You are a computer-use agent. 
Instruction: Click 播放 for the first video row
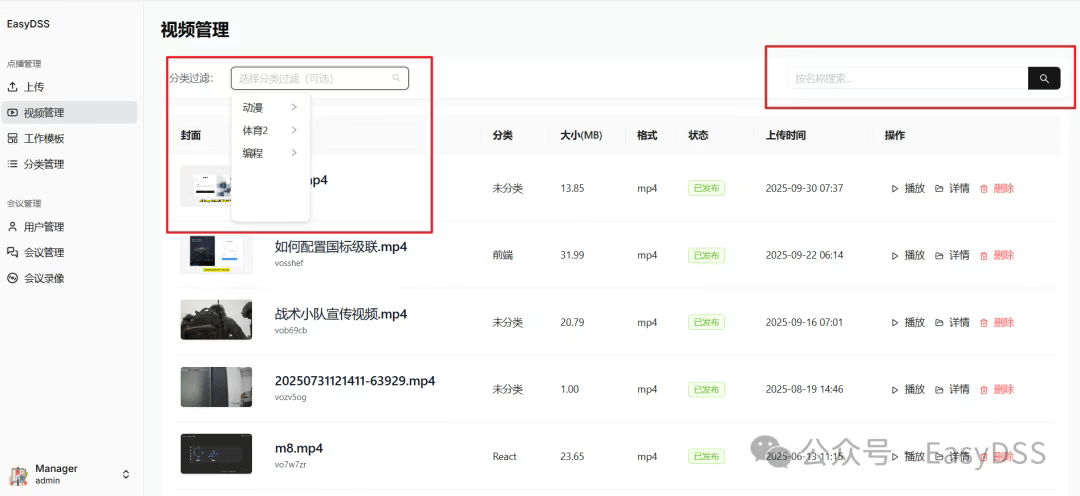point(908,188)
